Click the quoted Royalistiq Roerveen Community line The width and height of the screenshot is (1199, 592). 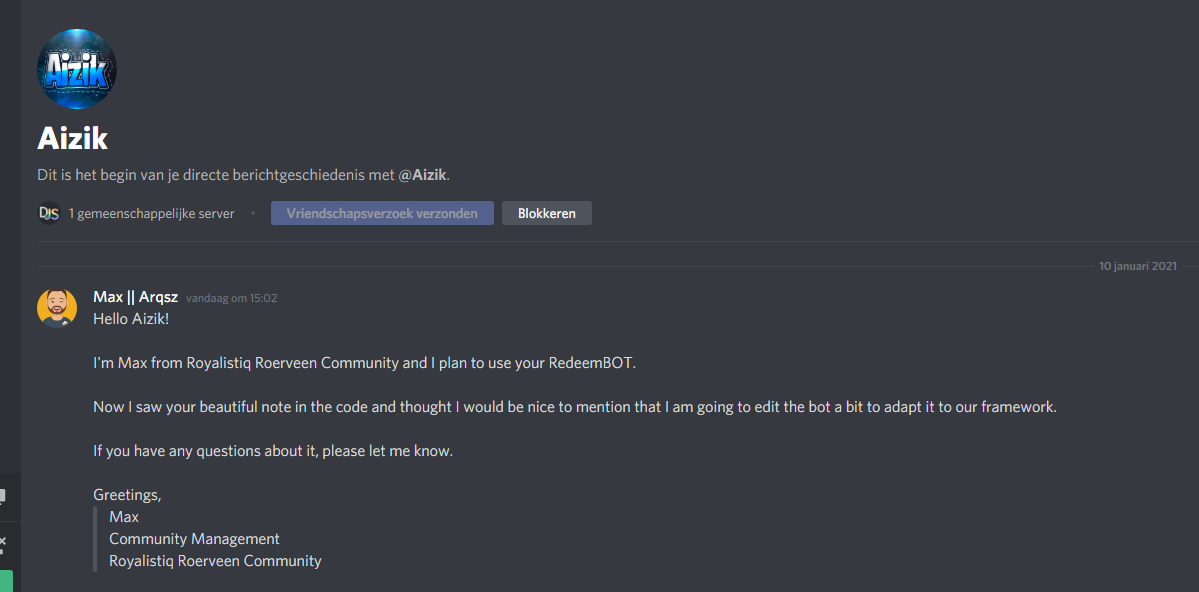pyautogui.click(x=215, y=561)
